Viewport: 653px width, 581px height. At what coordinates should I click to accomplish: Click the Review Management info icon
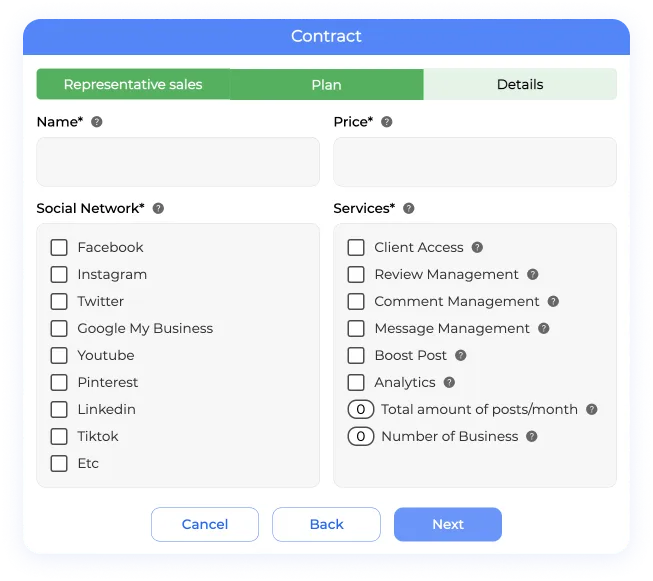[x=533, y=274]
